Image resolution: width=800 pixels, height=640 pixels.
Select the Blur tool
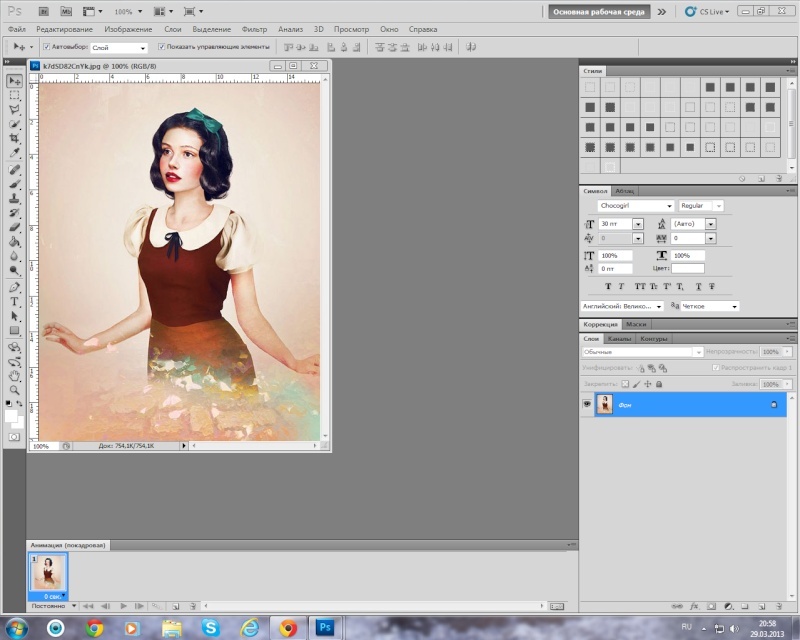click(x=14, y=256)
